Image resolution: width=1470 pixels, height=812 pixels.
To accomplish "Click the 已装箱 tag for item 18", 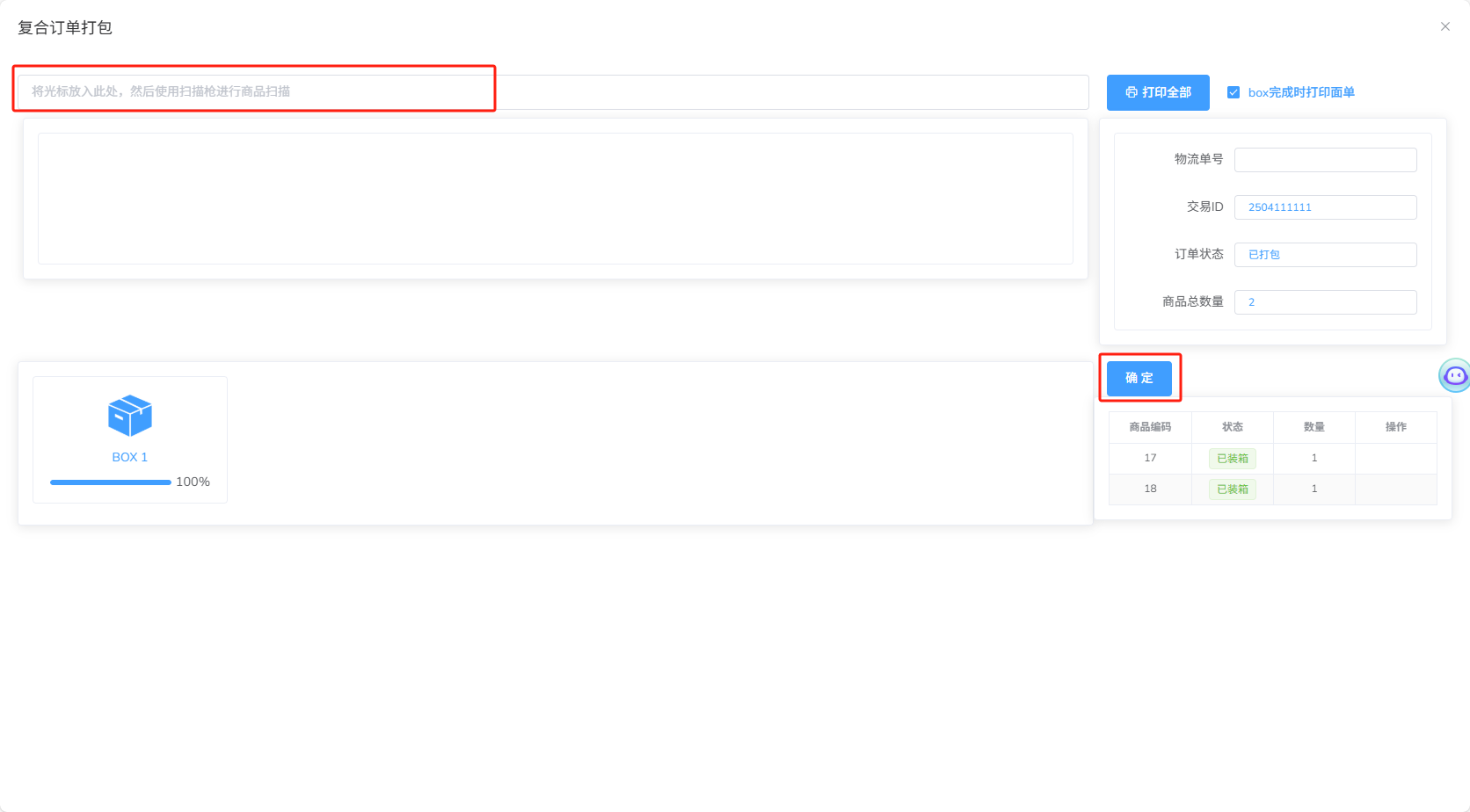I will click(1233, 489).
